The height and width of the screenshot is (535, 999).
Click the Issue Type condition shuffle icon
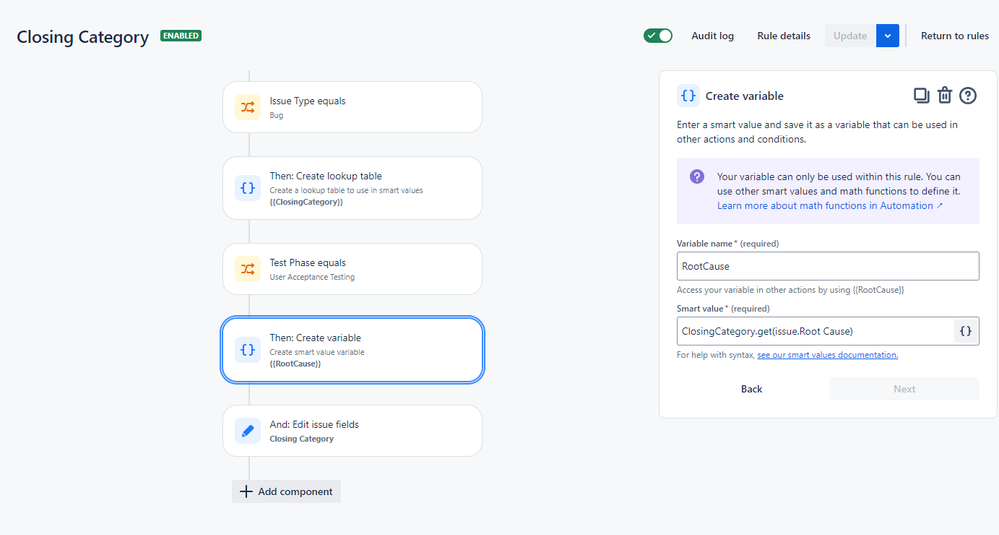click(248, 107)
